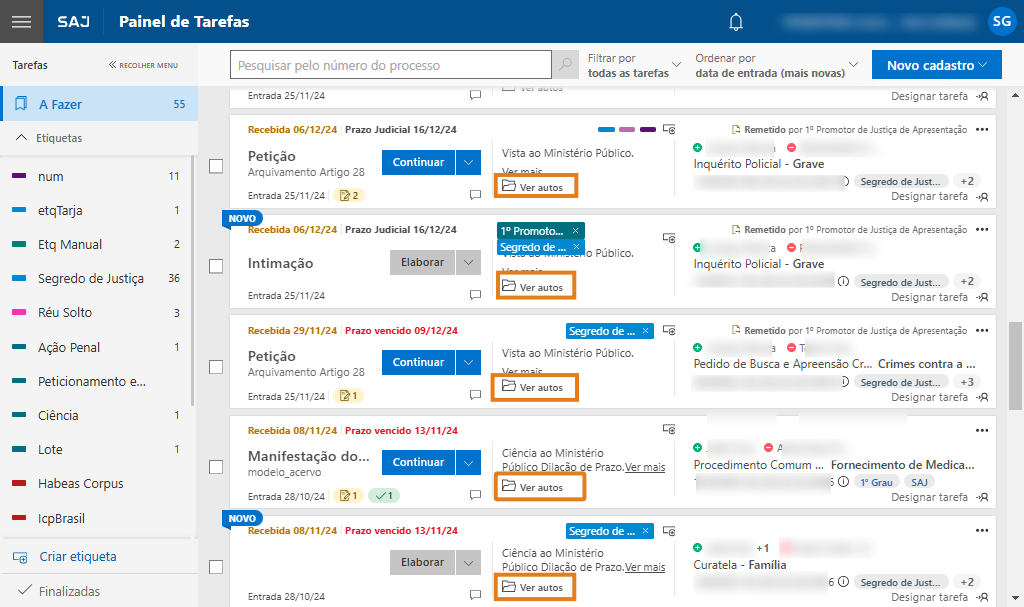Click the process number search field
1024x607 pixels.
tap(390, 65)
